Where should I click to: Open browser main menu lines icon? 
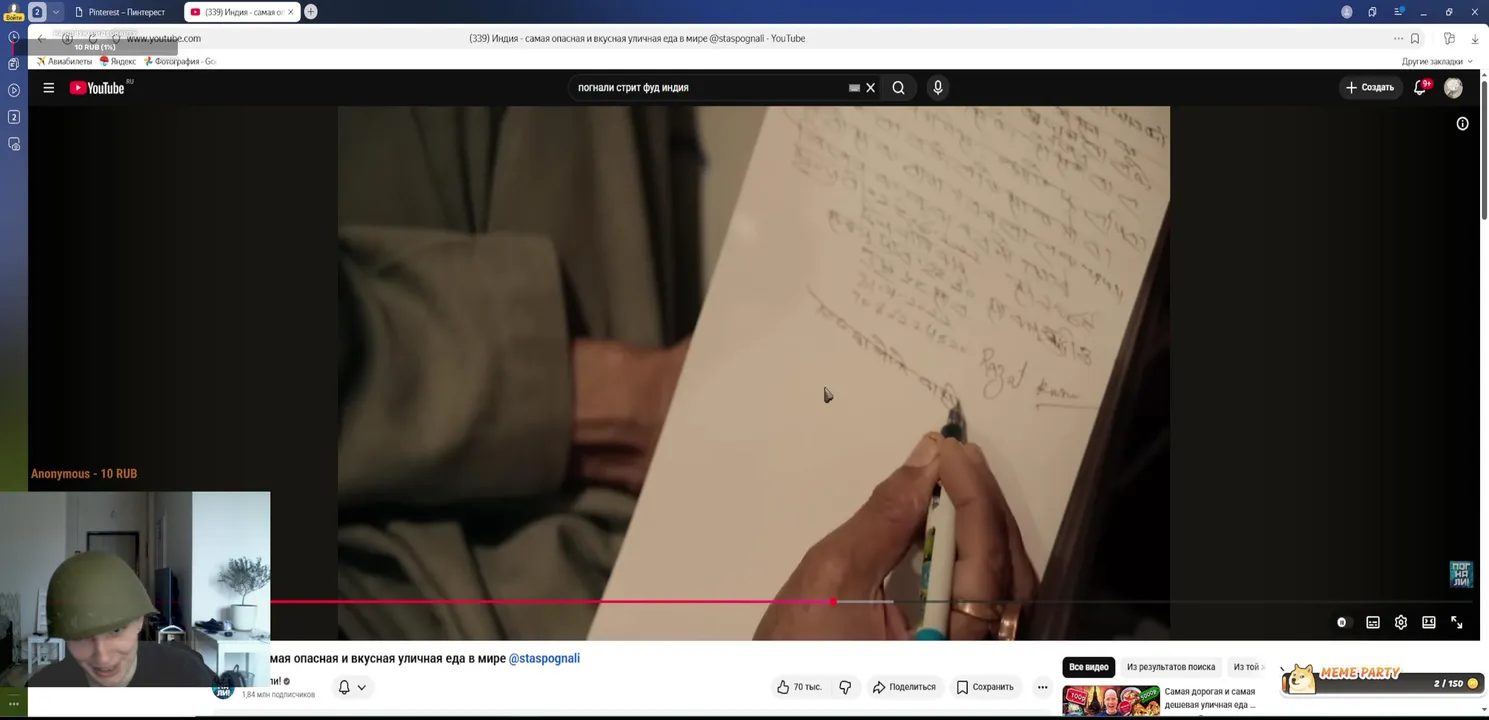(x=1399, y=12)
